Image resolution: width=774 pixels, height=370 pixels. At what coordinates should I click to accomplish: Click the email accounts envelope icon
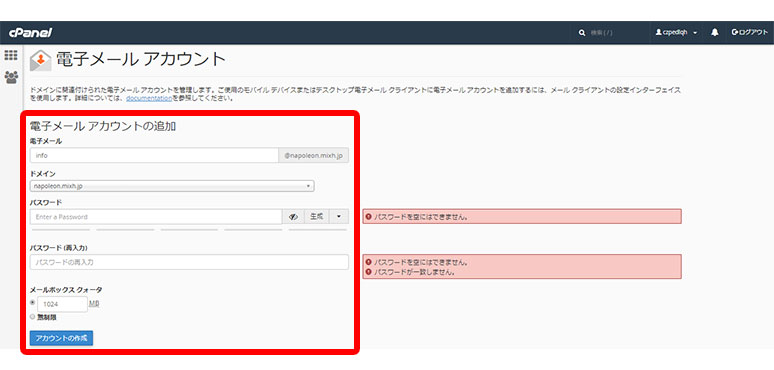coord(40,61)
